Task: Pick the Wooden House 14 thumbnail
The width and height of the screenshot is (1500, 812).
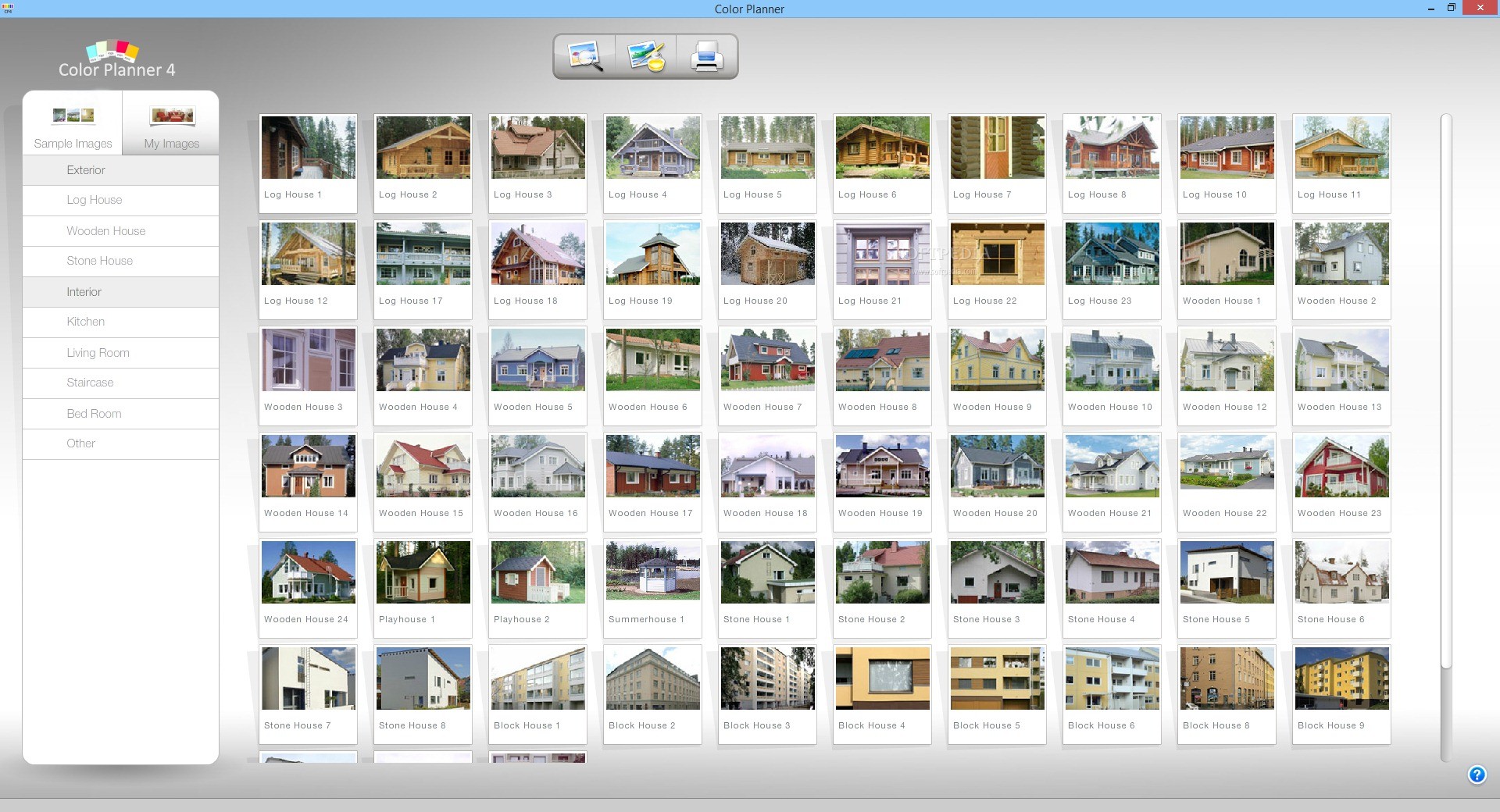Action: coord(309,482)
